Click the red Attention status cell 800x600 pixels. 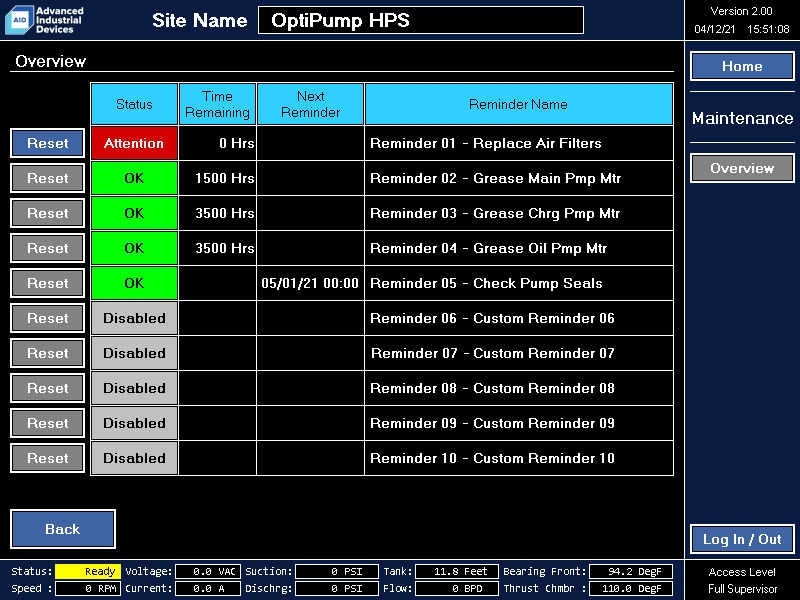point(134,143)
